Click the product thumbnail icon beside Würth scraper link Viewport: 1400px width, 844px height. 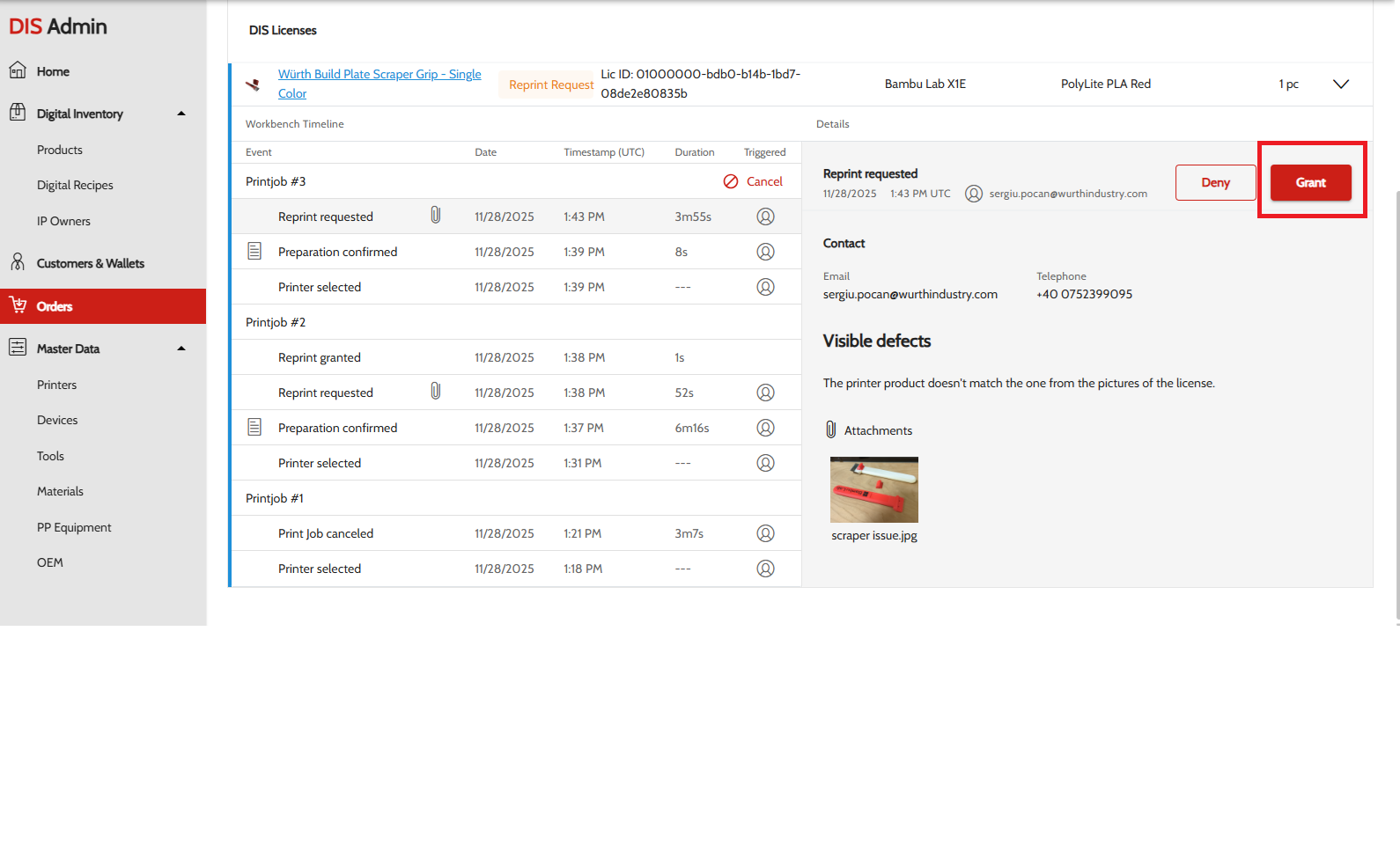click(253, 84)
